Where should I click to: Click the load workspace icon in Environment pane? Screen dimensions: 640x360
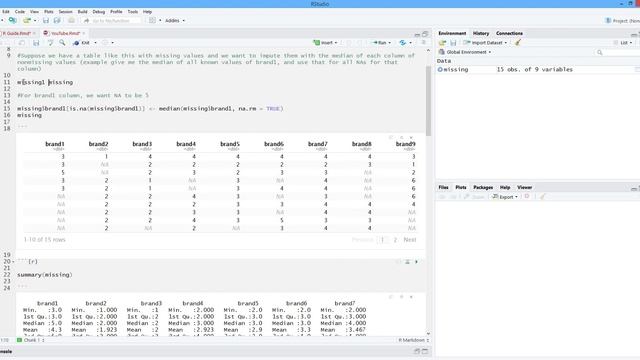pyautogui.click(x=442, y=42)
